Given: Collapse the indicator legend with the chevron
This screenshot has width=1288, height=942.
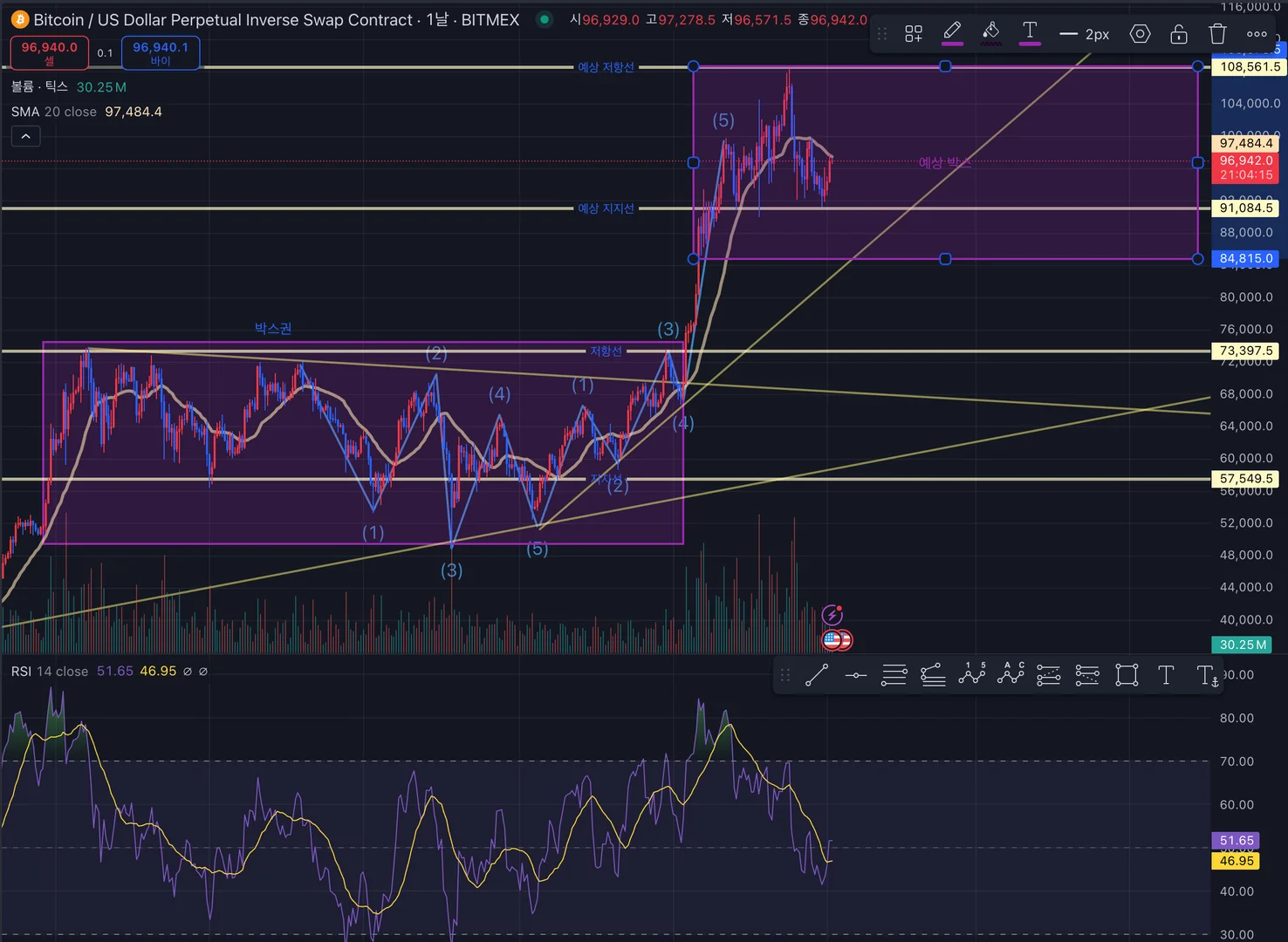Looking at the screenshot, I should click(25, 136).
